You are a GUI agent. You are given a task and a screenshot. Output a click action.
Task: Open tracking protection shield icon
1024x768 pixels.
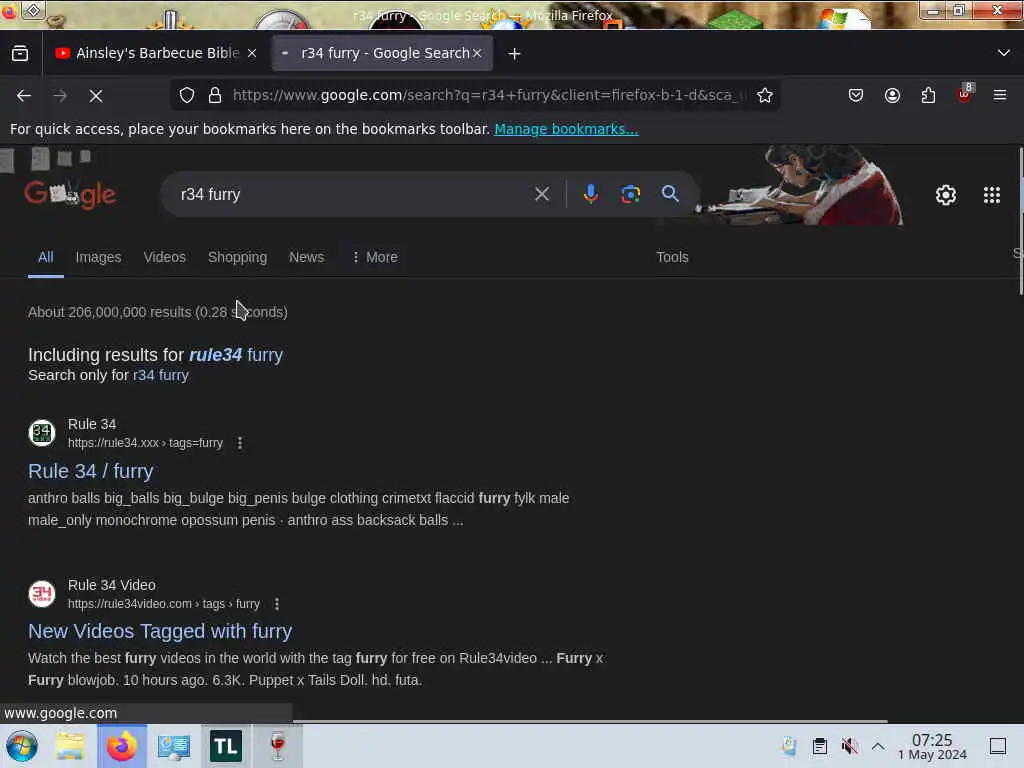coord(187,95)
